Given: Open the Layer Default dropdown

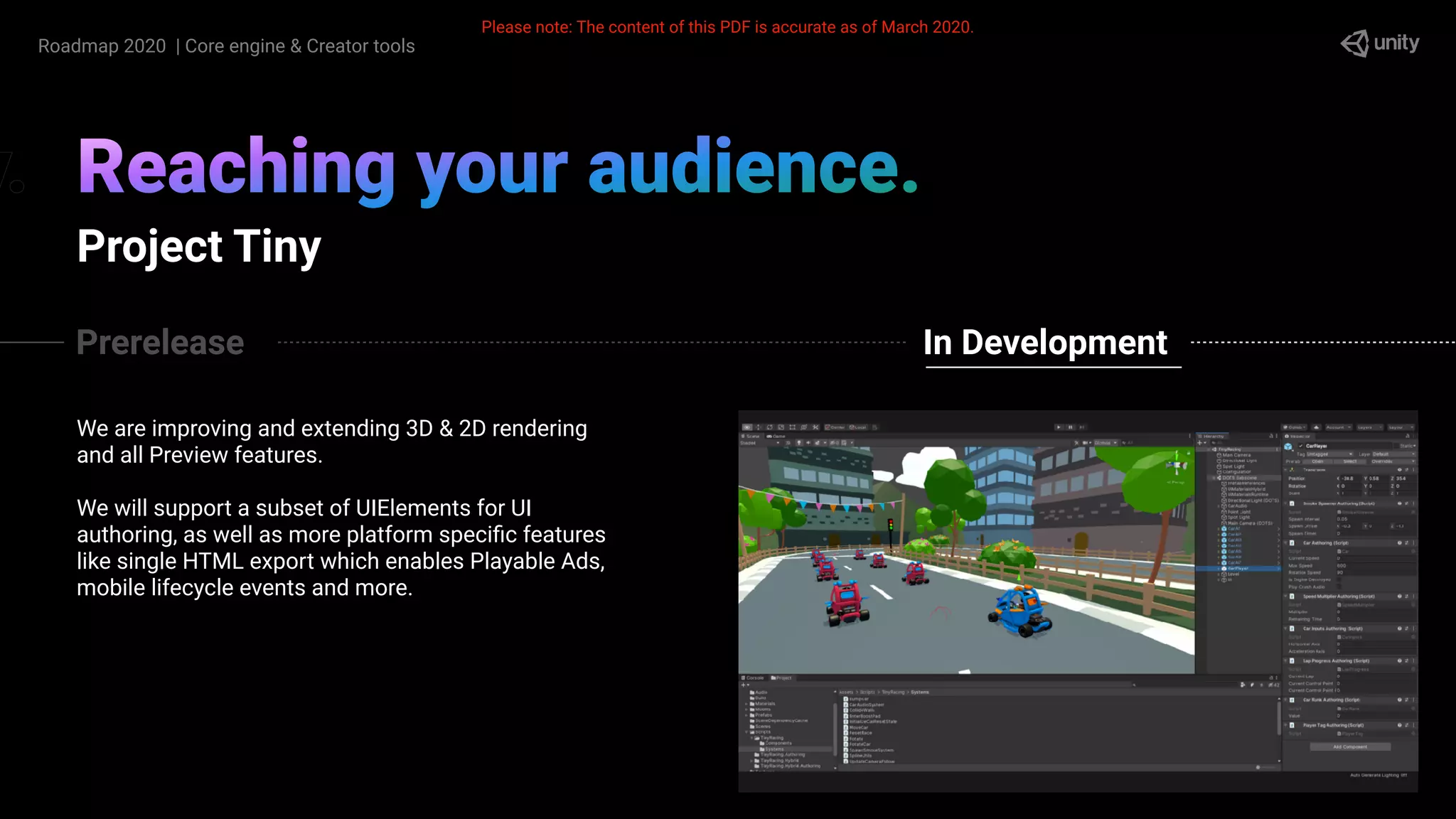Looking at the screenshot, I should (x=1393, y=454).
